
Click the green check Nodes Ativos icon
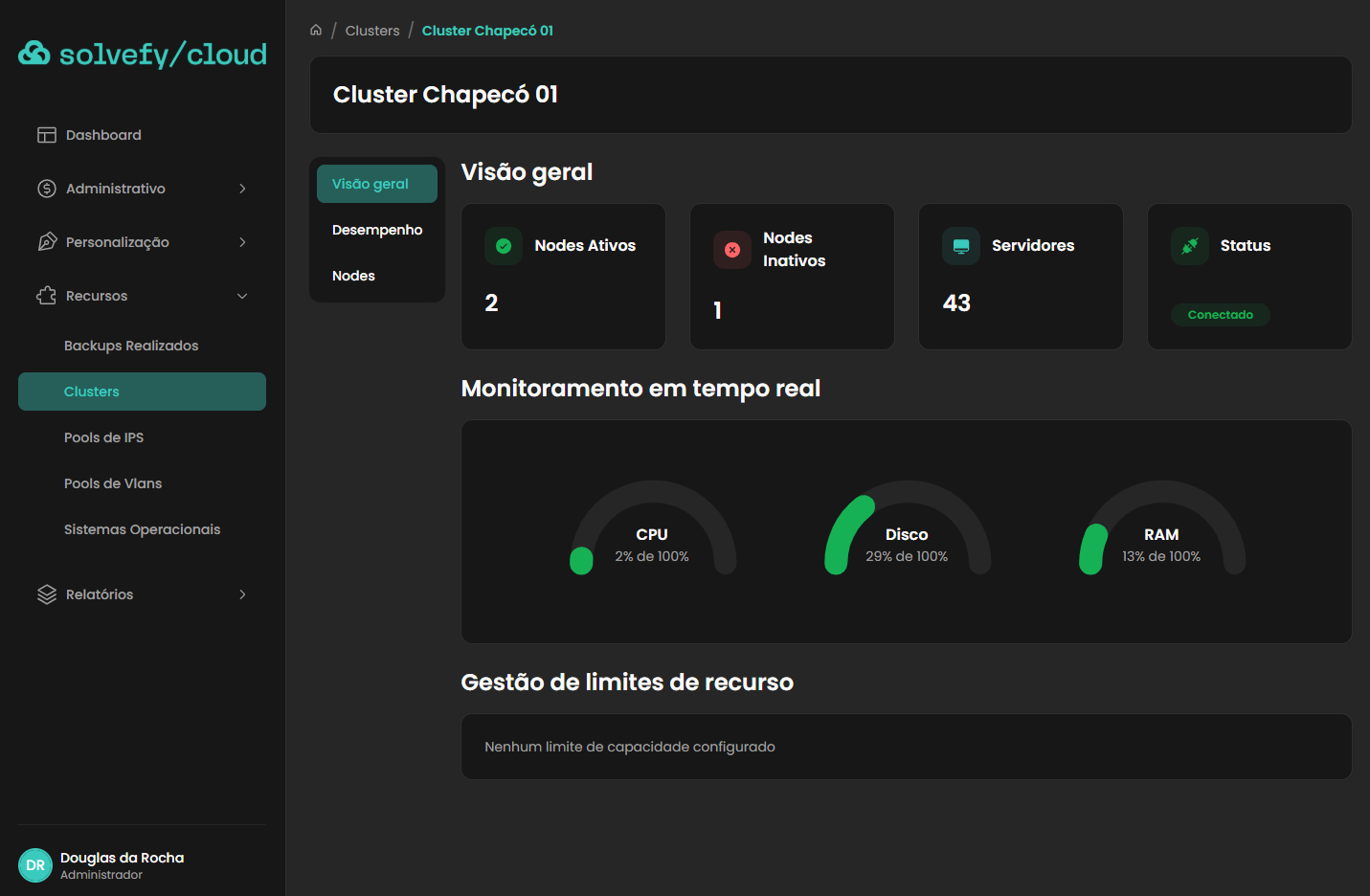504,246
